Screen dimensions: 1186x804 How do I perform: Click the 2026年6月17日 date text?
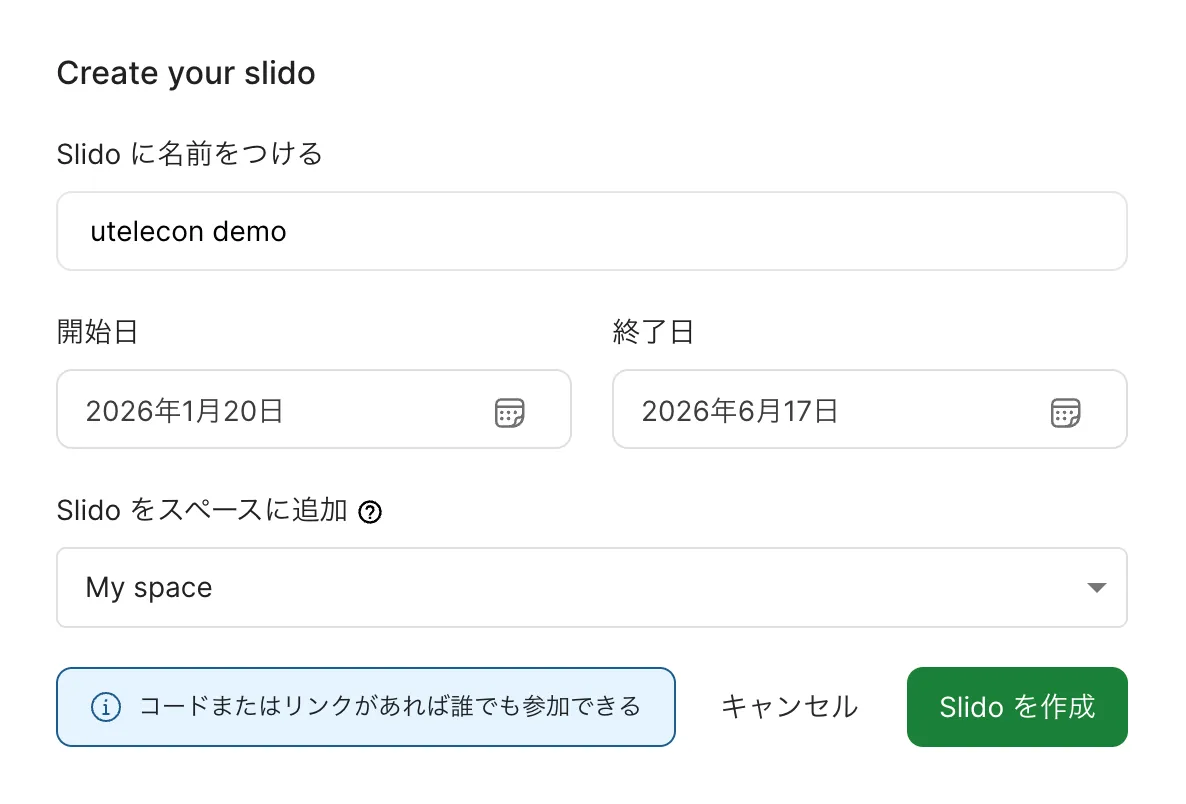(x=740, y=411)
